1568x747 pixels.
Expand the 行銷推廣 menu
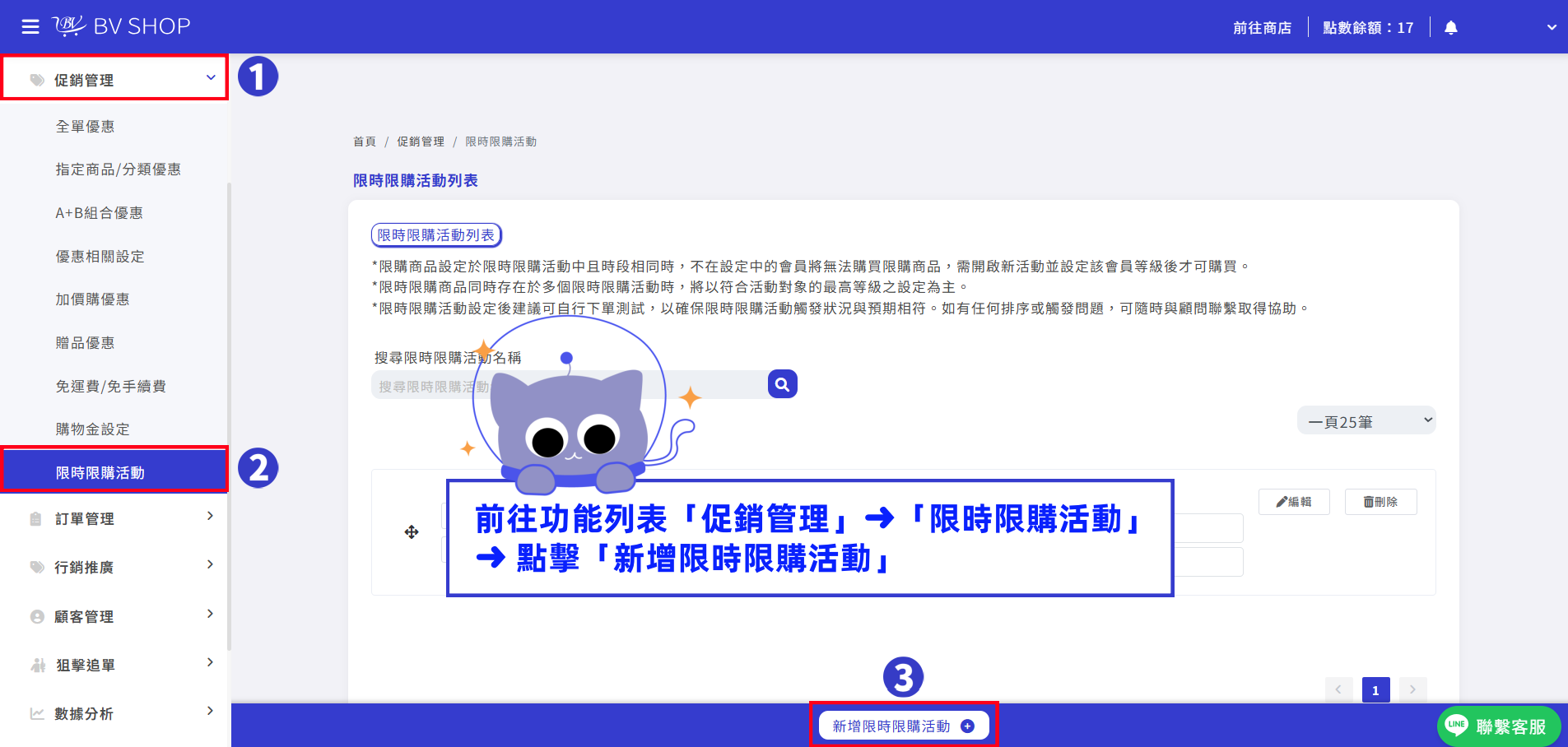[x=114, y=567]
